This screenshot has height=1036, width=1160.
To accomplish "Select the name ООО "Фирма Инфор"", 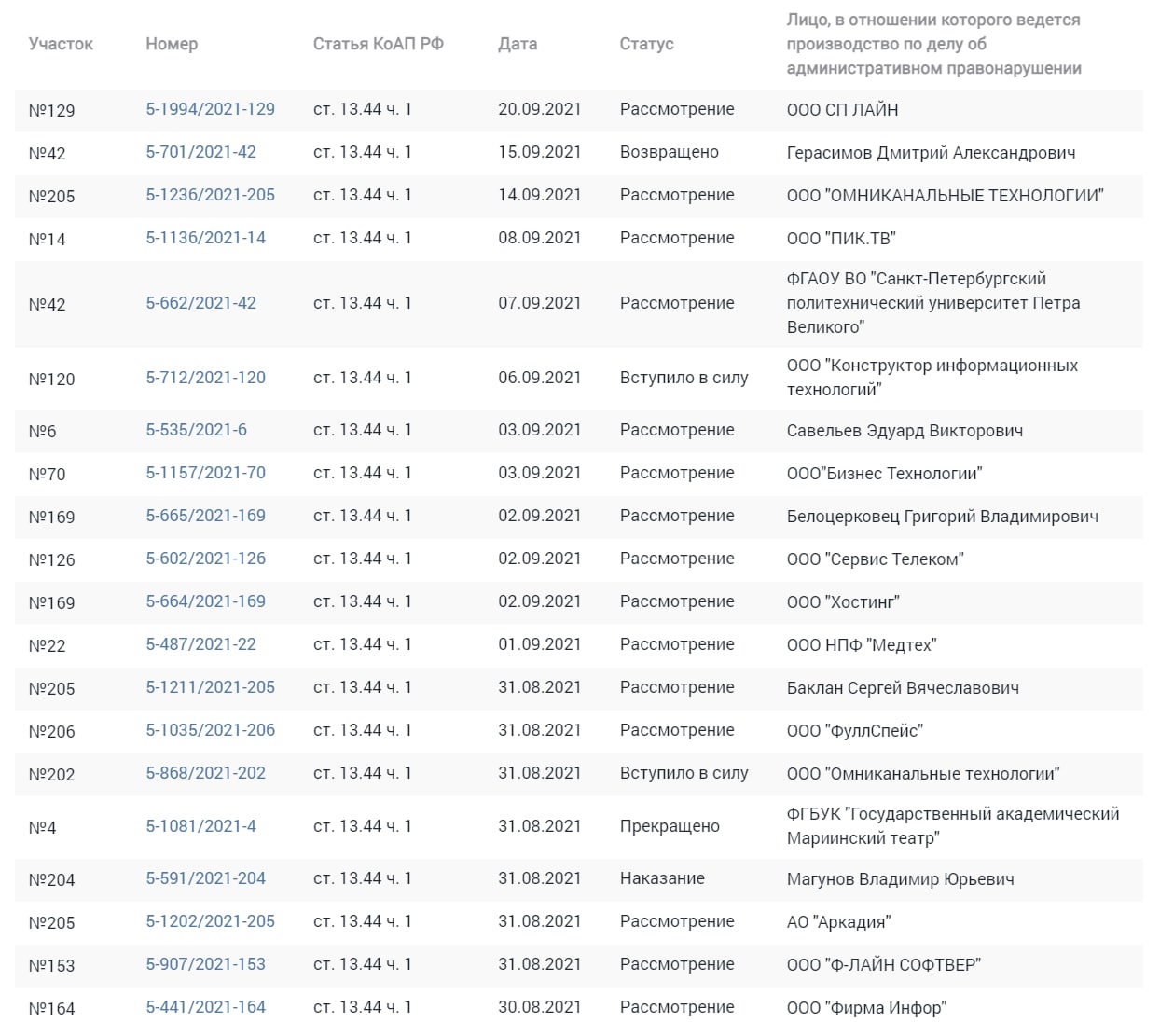I will coord(866,1007).
